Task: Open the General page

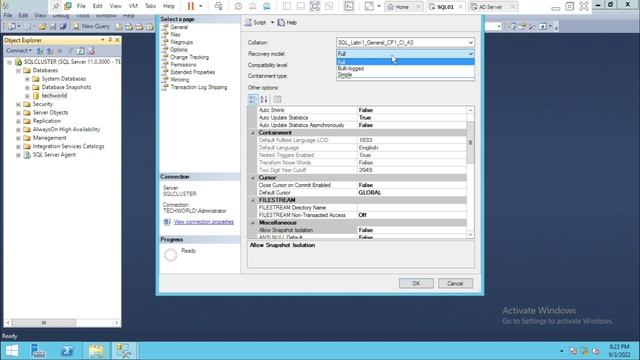Action: click(x=179, y=27)
